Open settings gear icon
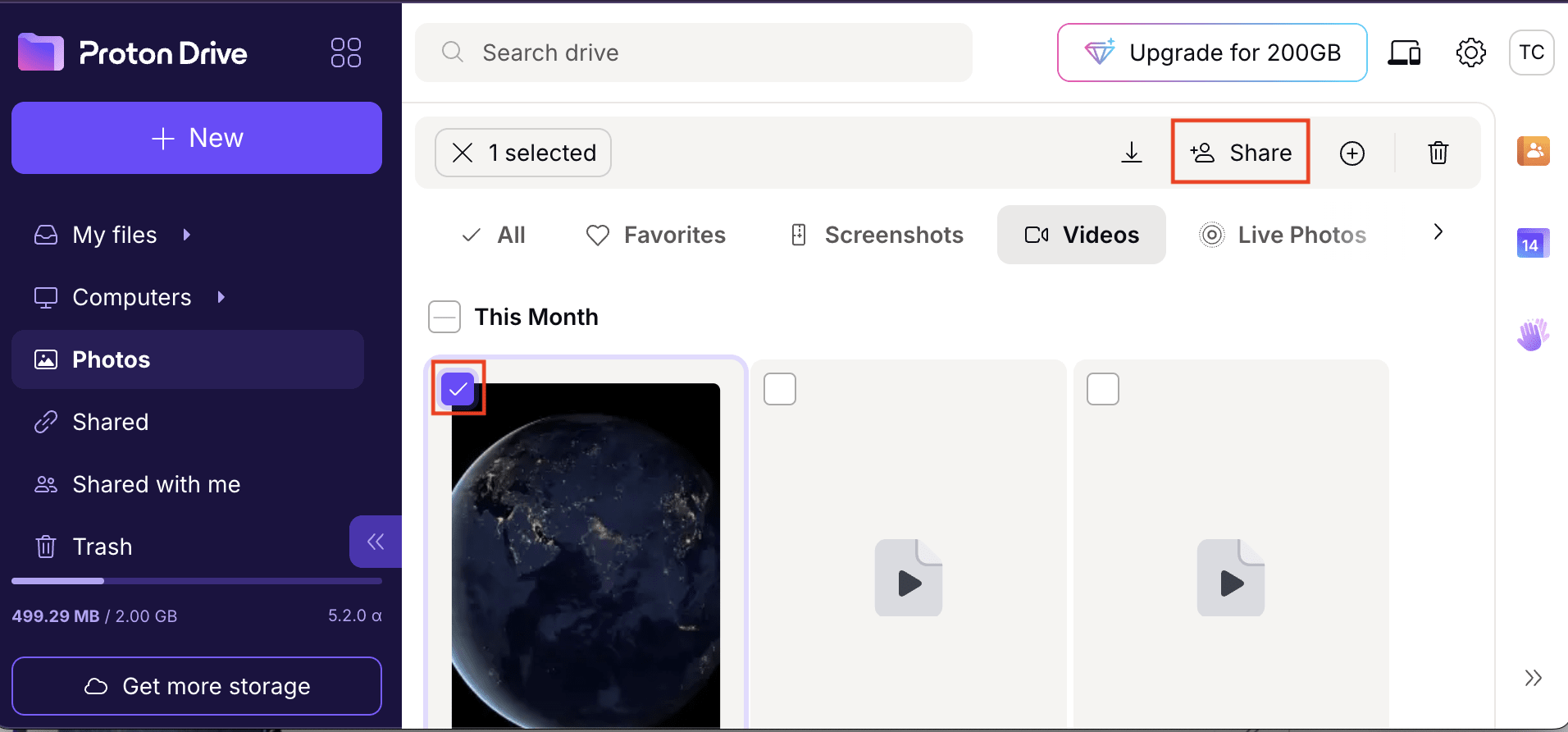The image size is (1568, 732). pyautogui.click(x=1471, y=53)
